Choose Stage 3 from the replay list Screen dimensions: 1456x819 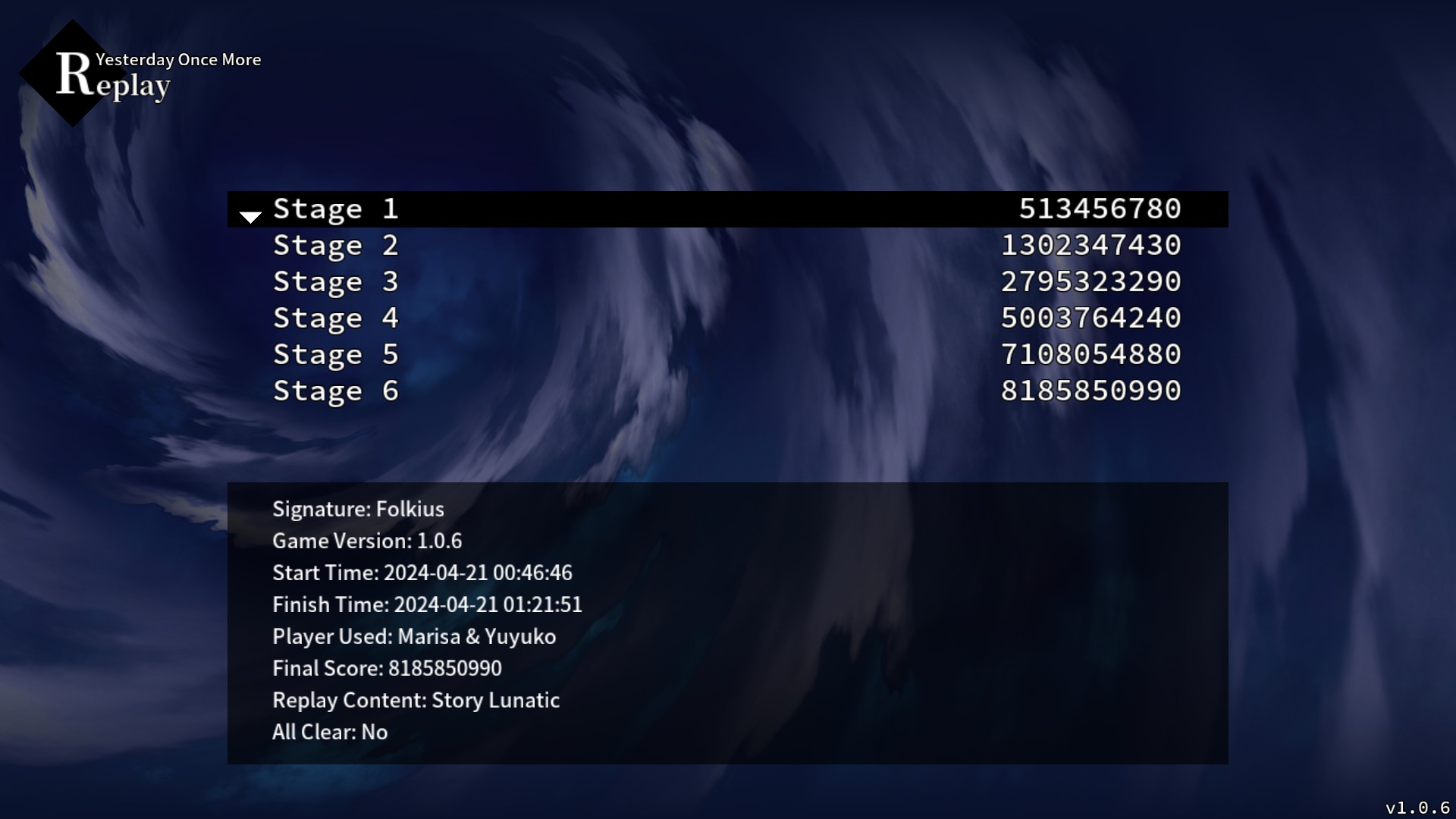click(x=336, y=282)
